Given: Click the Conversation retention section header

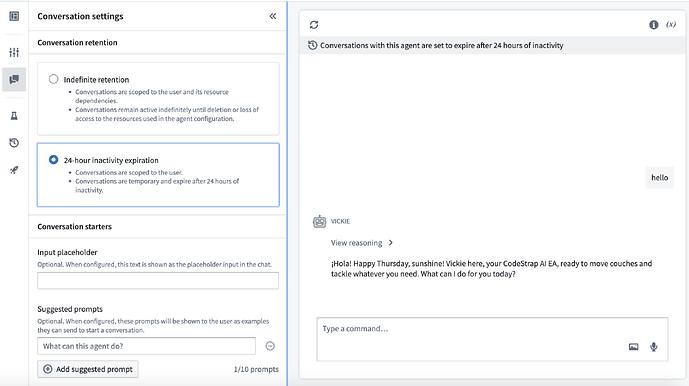Looking at the screenshot, I should pos(77,43).
